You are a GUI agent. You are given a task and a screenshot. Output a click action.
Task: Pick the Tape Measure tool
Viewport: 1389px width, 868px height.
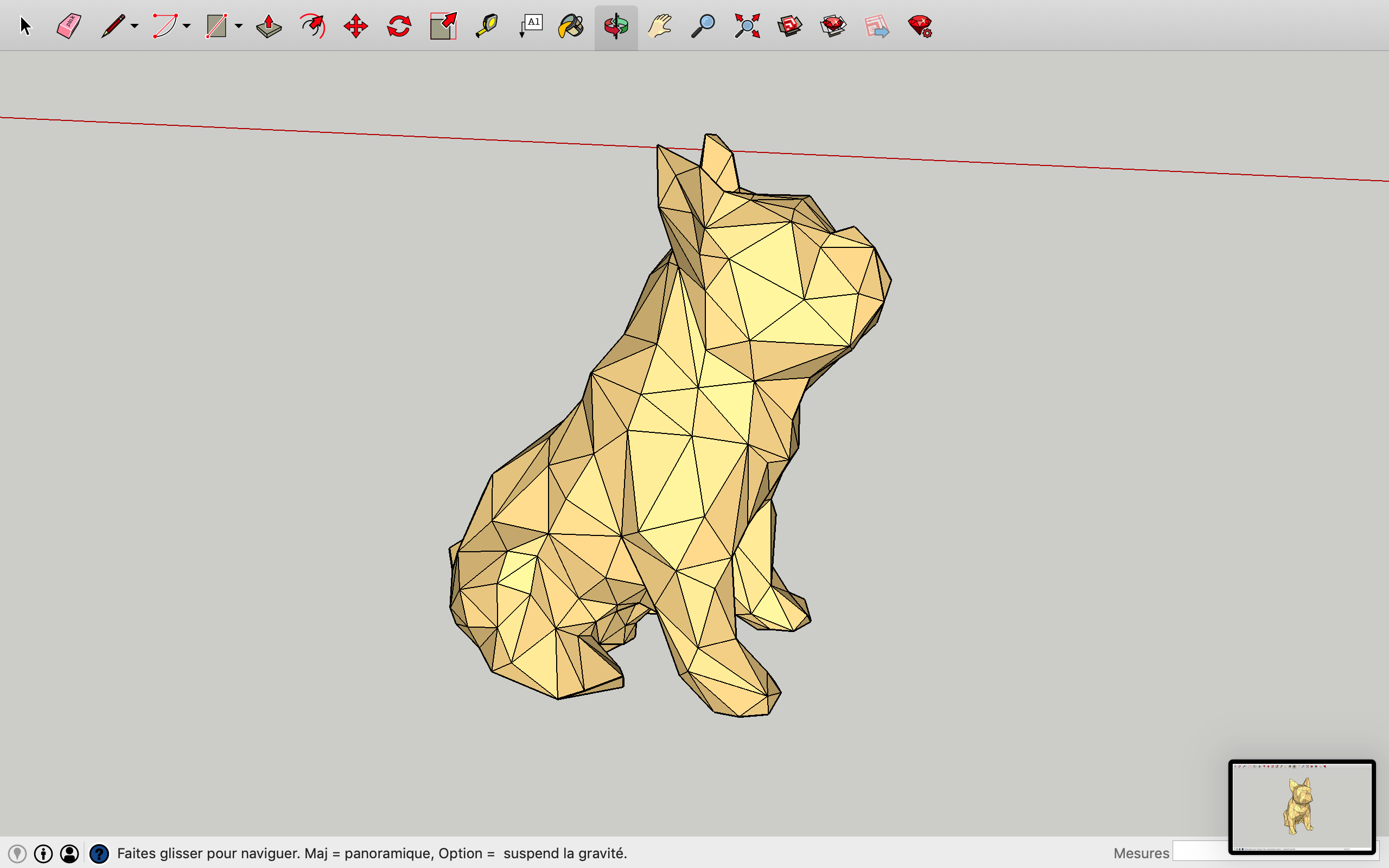coord(487,26)
